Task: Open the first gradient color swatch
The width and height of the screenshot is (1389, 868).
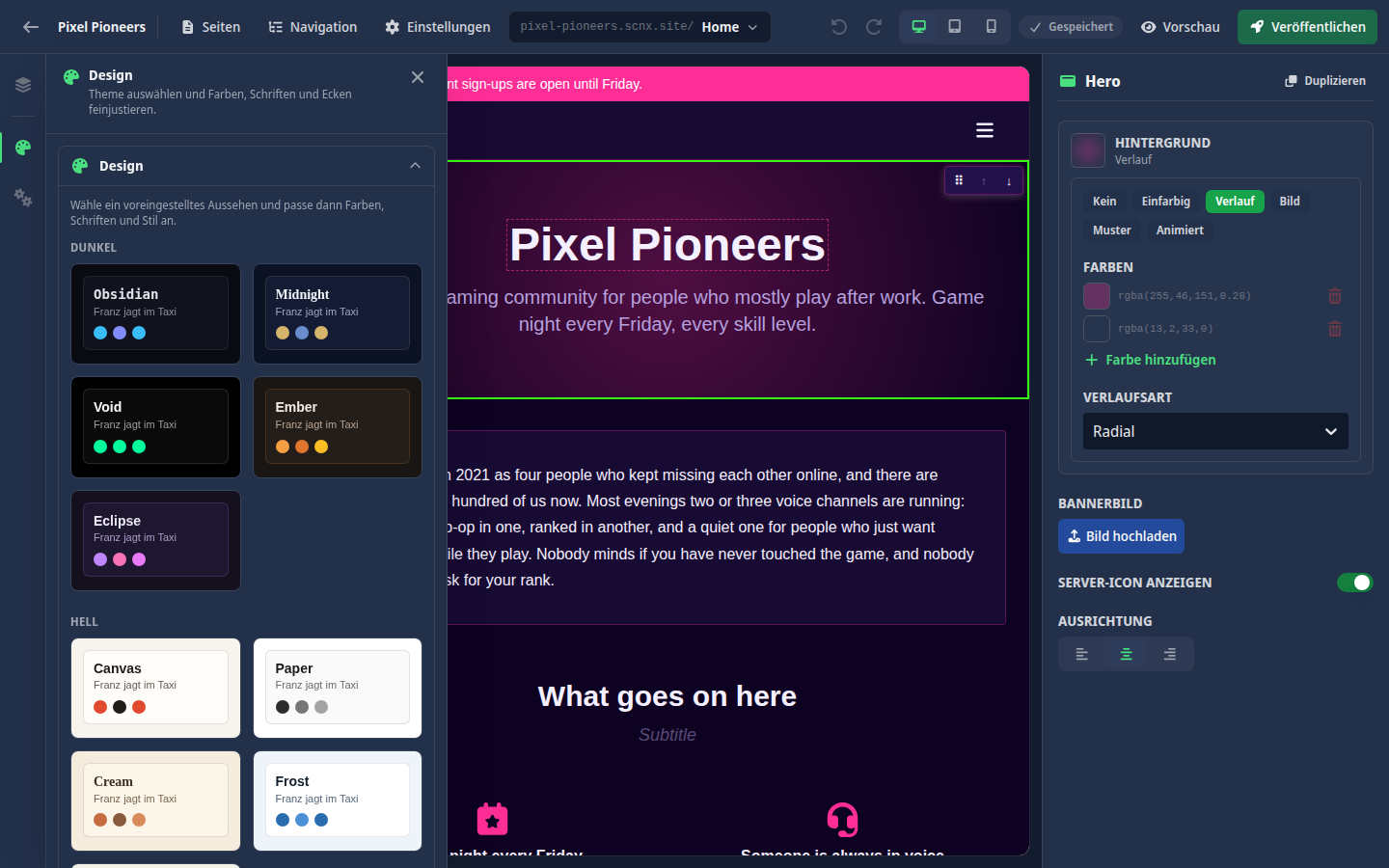Action: coord(1097,296)
